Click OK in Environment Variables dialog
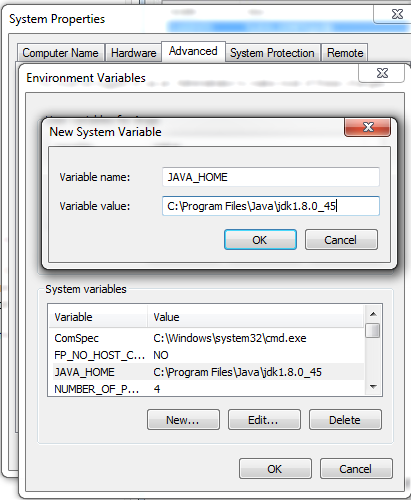Screen dimensions: 411x500 (275, 469)
